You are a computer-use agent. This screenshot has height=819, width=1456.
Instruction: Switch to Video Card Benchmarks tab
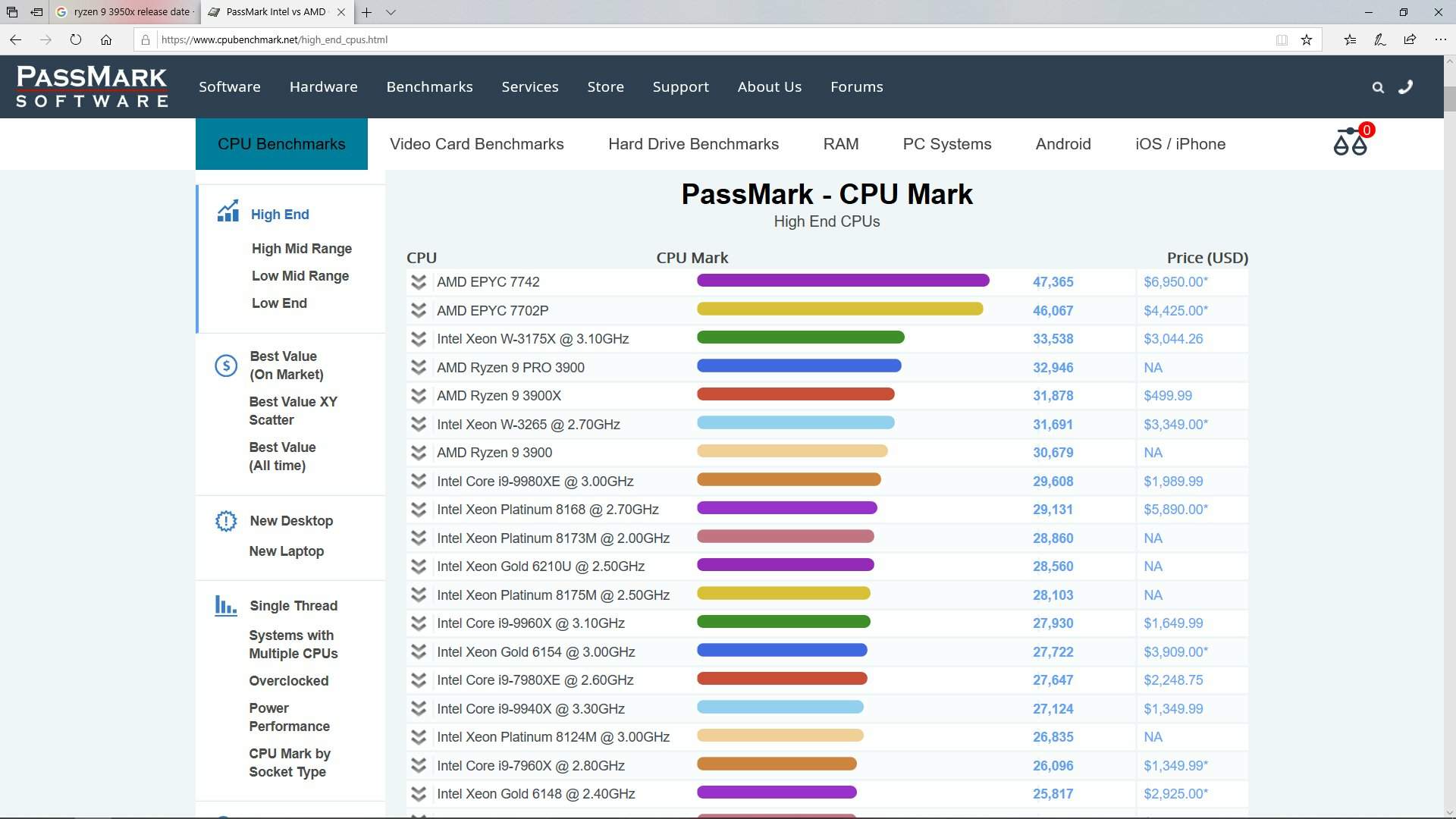(x=477, y=144)
